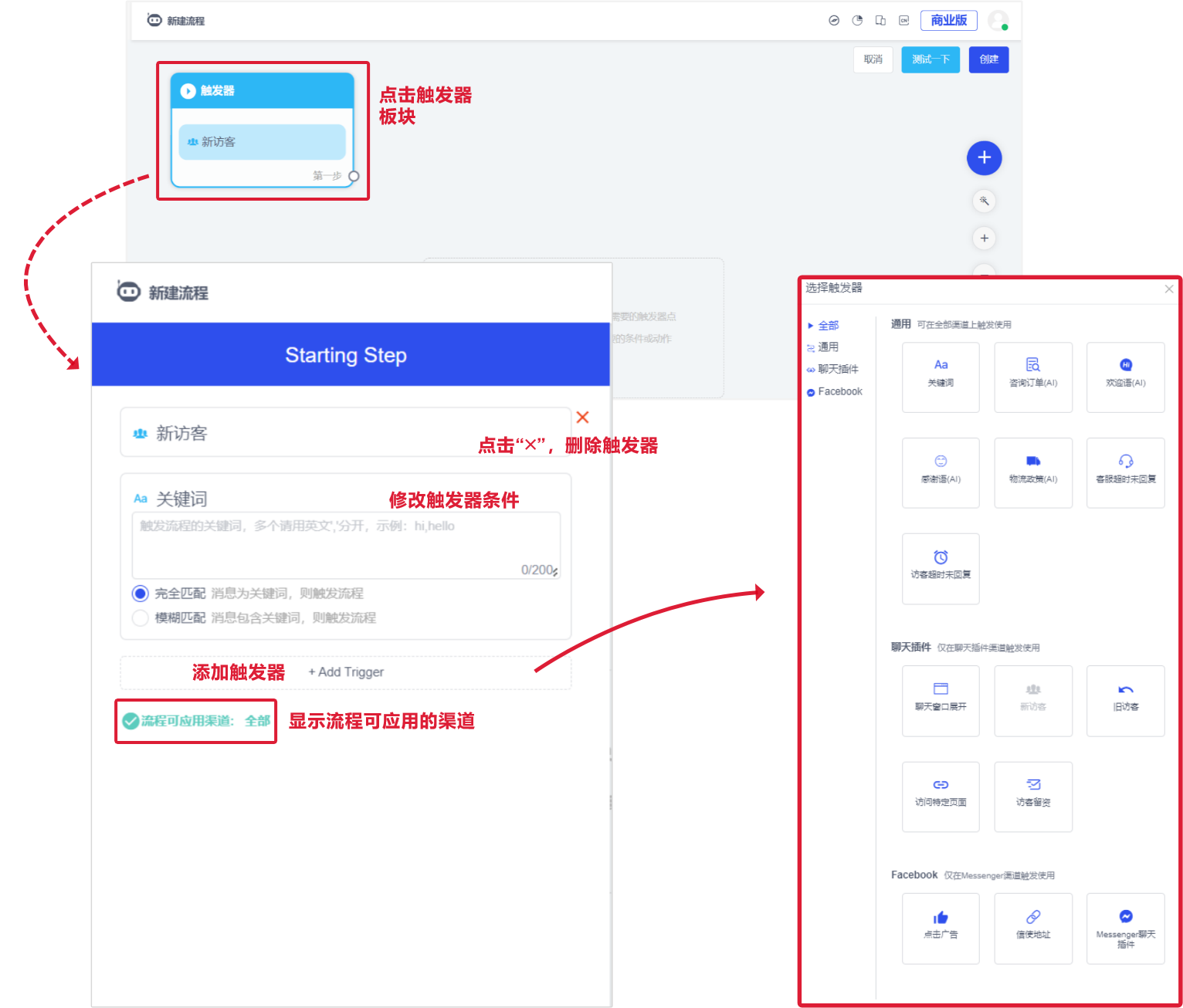
Task: Click the 新访客 item in trigger block
Action: coord(263,142)
